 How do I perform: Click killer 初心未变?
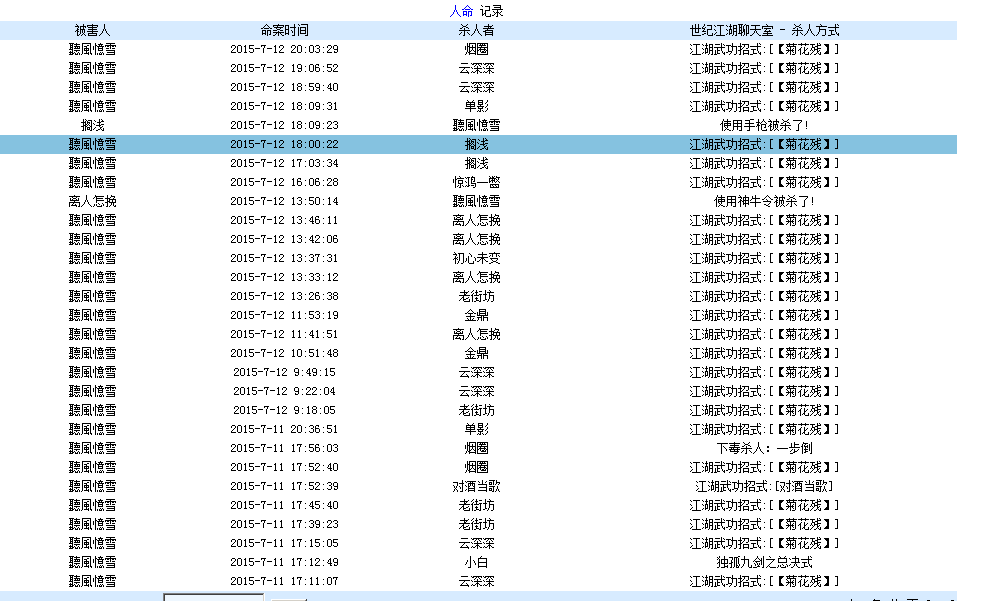click(476, 258)
